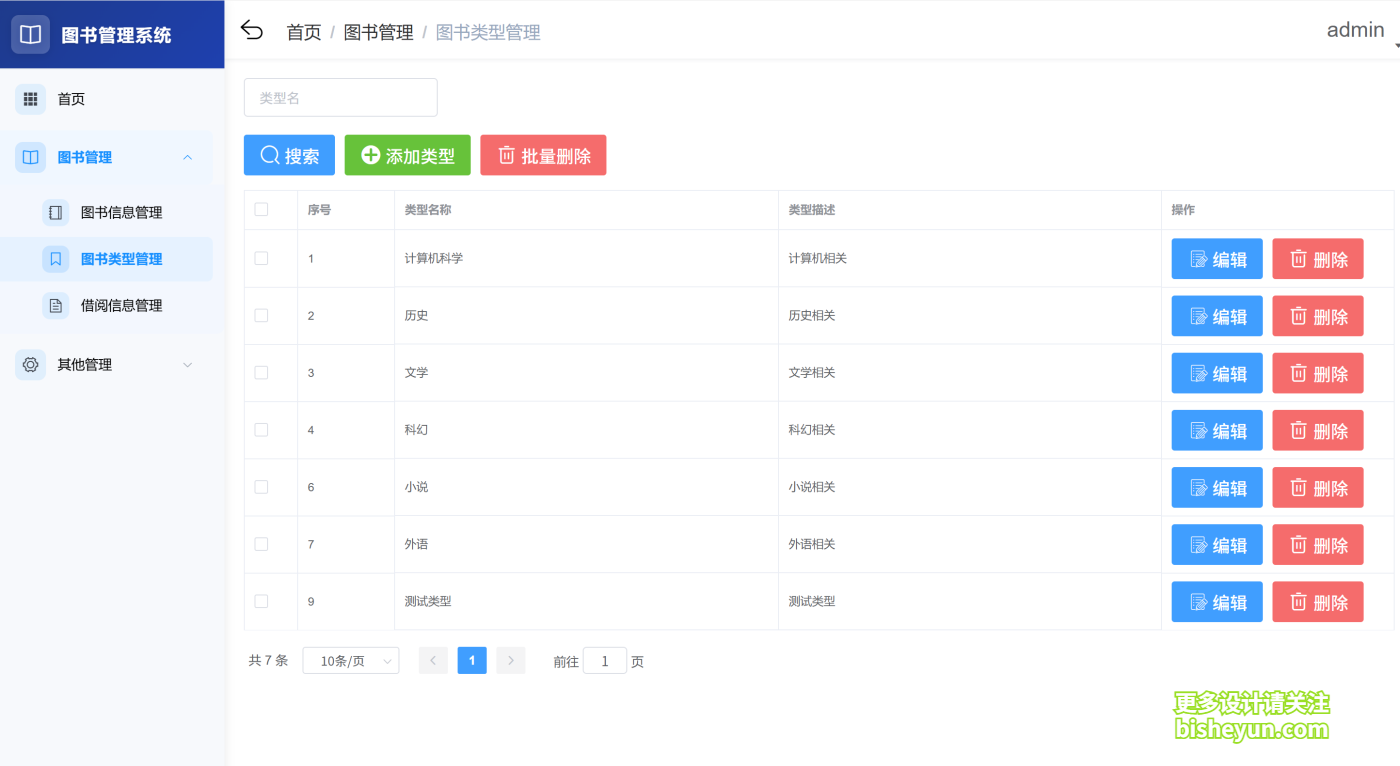Click the 类型名 search input field
This screenshot has width=1400, height=766.
pyautogui.click(x=340, y=97)
